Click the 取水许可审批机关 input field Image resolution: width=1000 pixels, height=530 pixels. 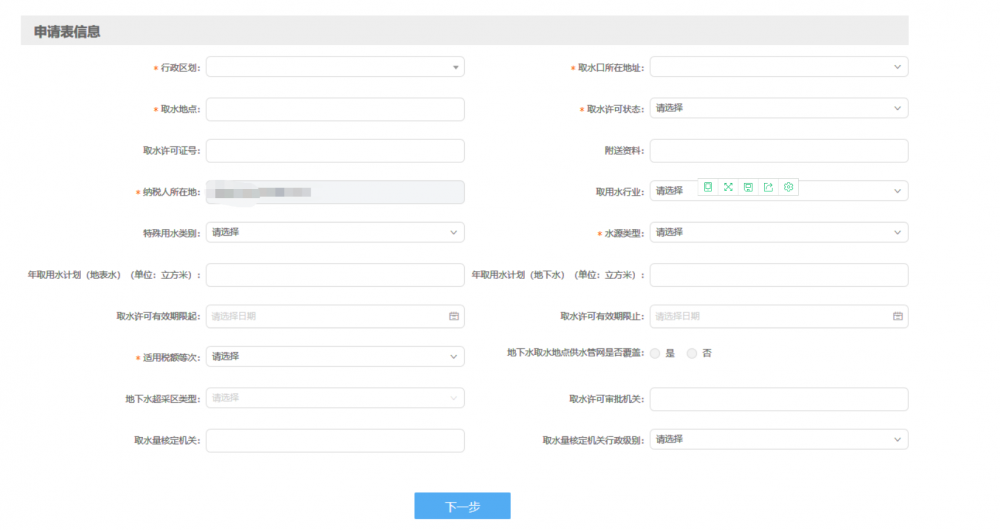pos(778,399)
